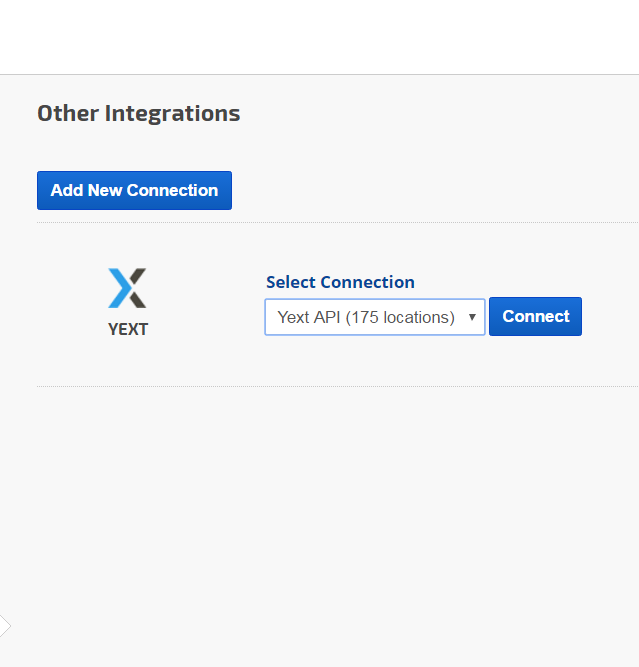639x667 pixels.
Task: Click the small arrow at bottom-left edge
Action: pyautogui.click(x=5, y=626)
